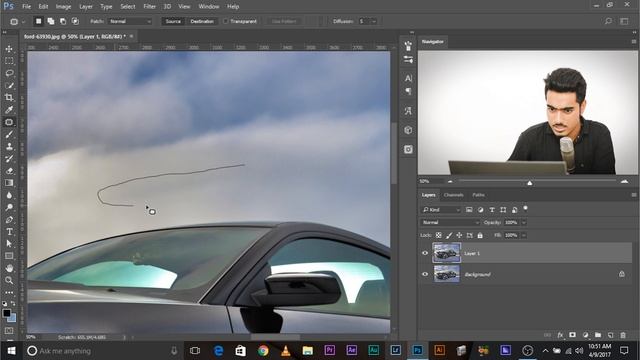Click the Destination button

(202, 21)
